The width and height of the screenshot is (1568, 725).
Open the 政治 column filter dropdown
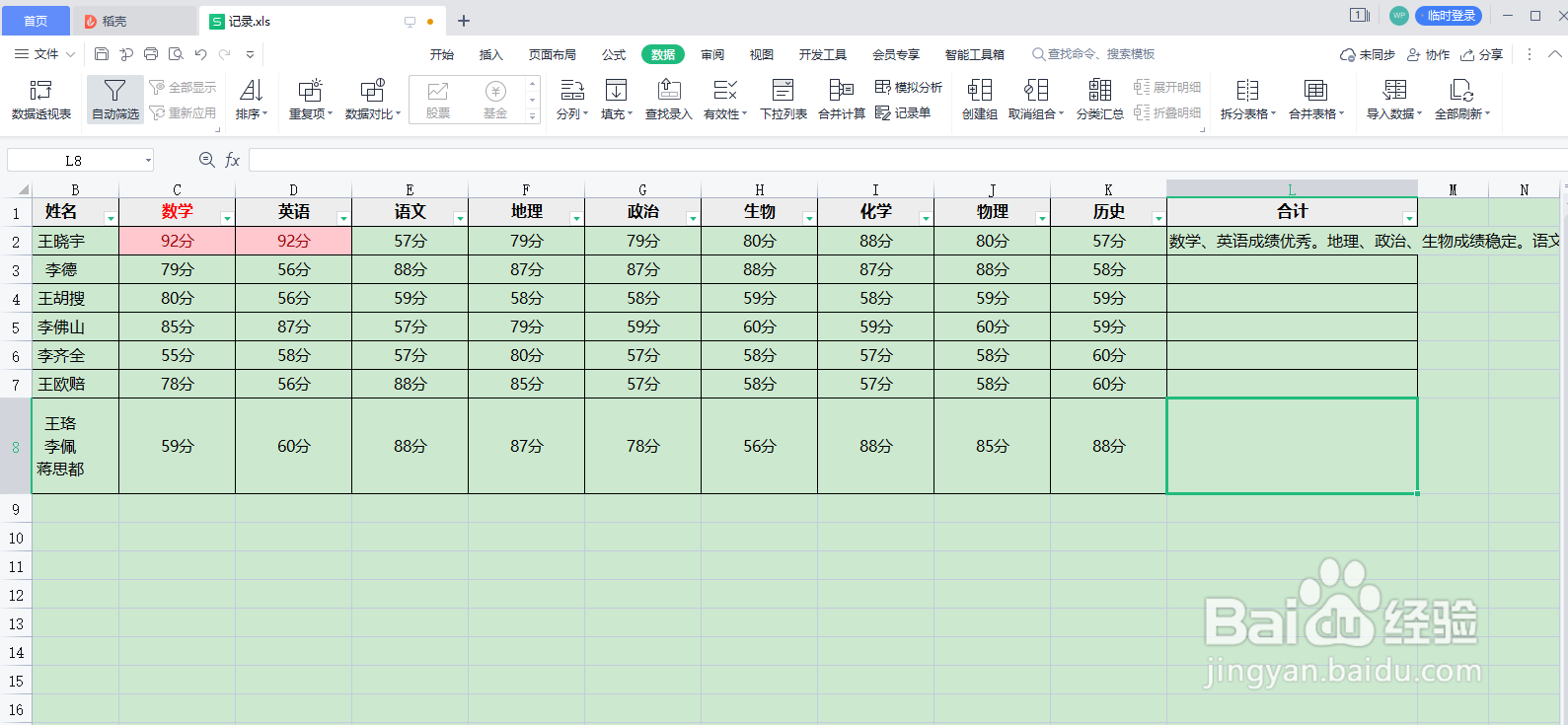[x=693, y=219]
